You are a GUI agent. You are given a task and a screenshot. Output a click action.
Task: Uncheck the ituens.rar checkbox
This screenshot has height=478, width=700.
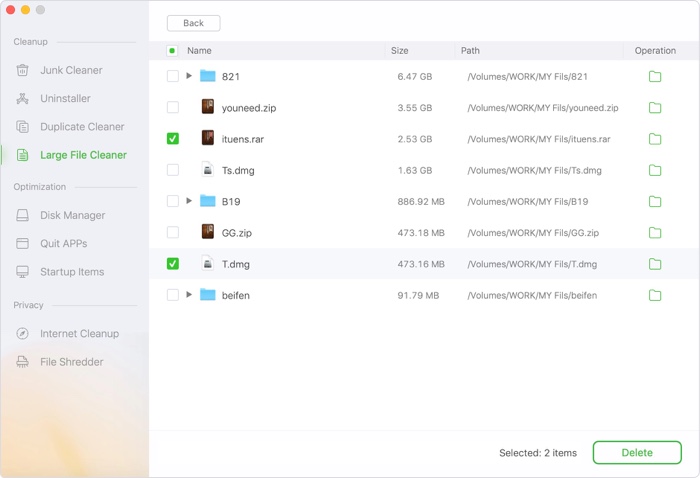coord(173,139)
